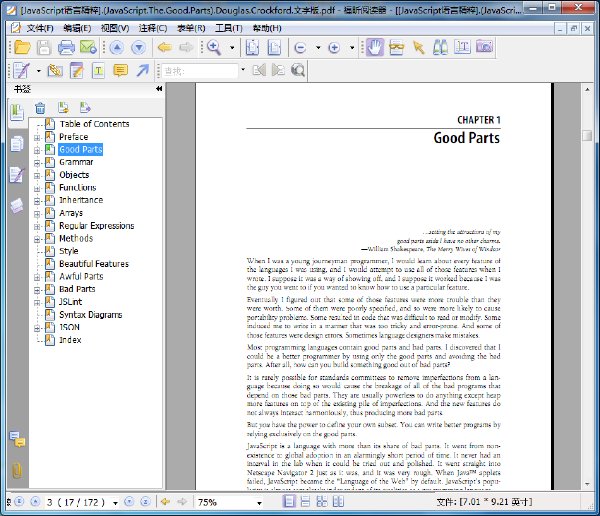600x516 pixels.
Task: Click the find text input field
Action: tap(200, 71)
